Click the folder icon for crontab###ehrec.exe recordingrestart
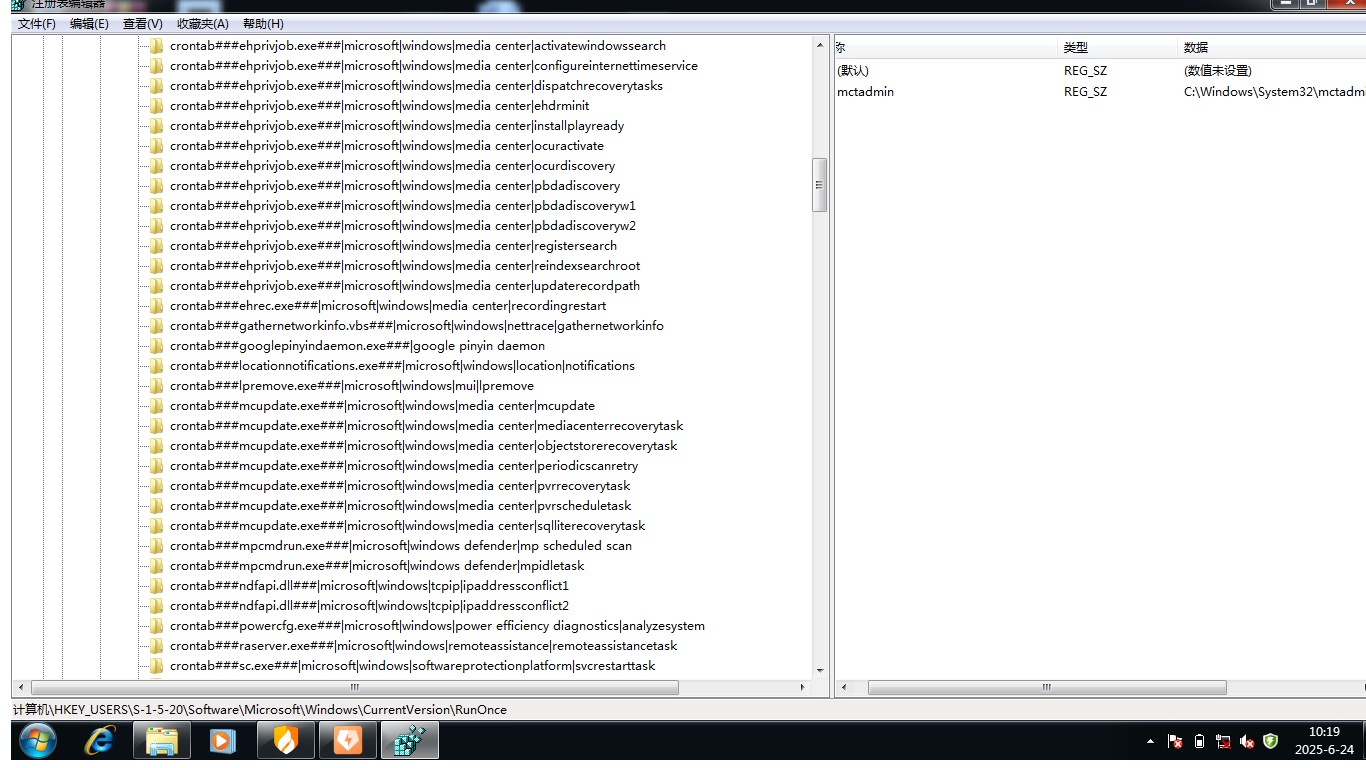The image size is (1366, 768). coord(156,306)
